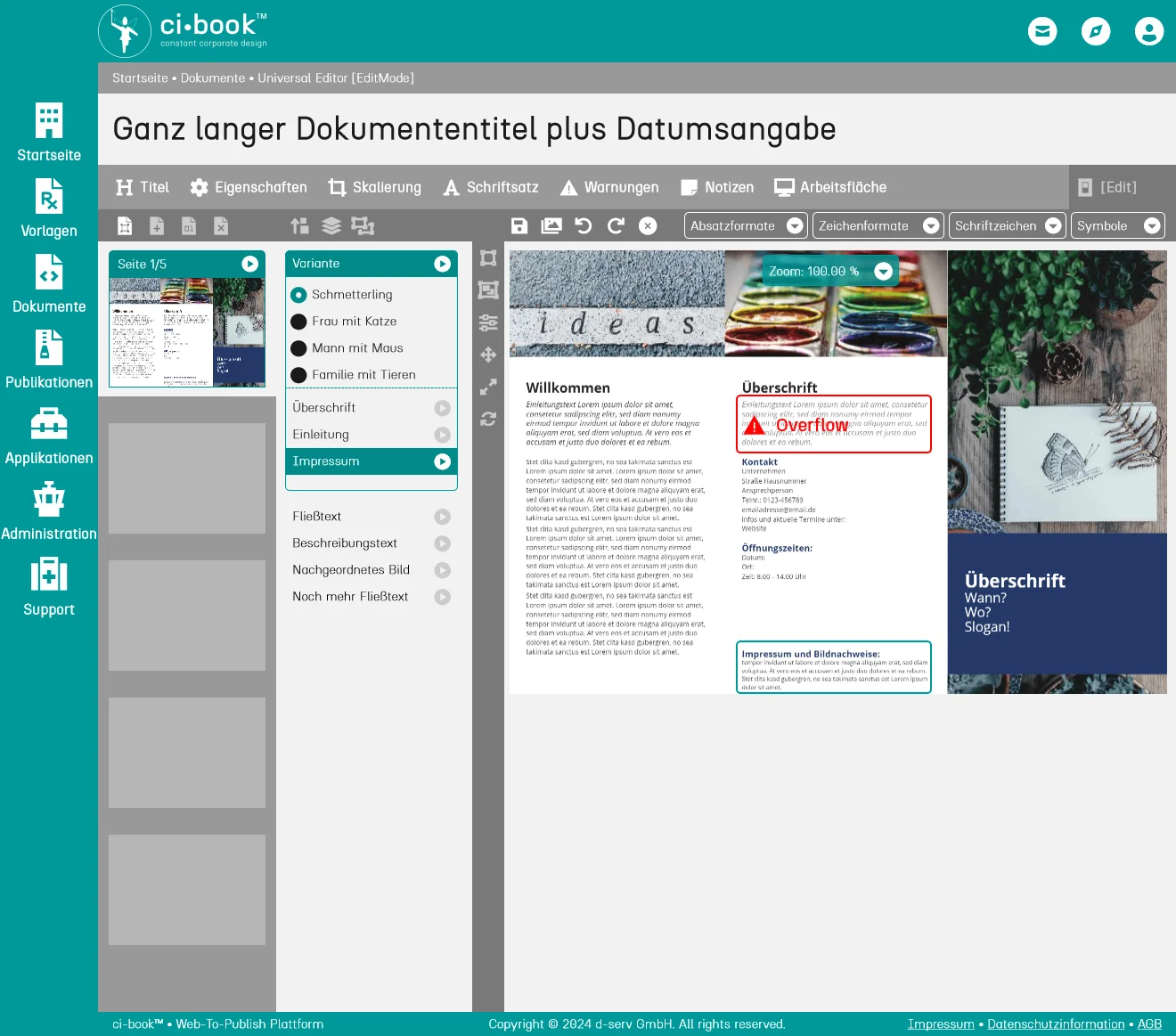Open the Schriftsatz tab
Viewport: 1176px width, 1036px height.
[491, 187]
